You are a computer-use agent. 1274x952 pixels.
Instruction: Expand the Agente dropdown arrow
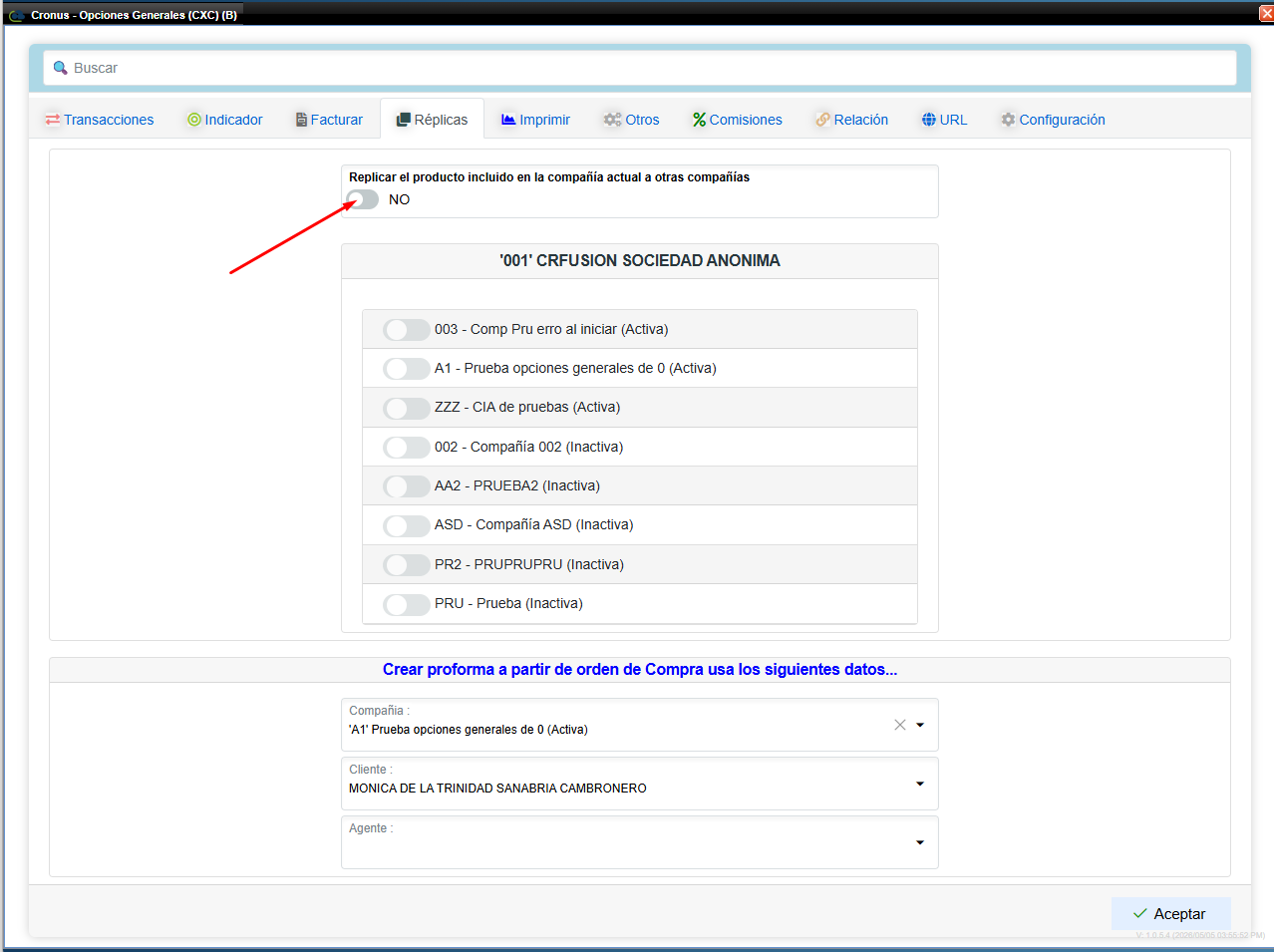click(920, 842)
